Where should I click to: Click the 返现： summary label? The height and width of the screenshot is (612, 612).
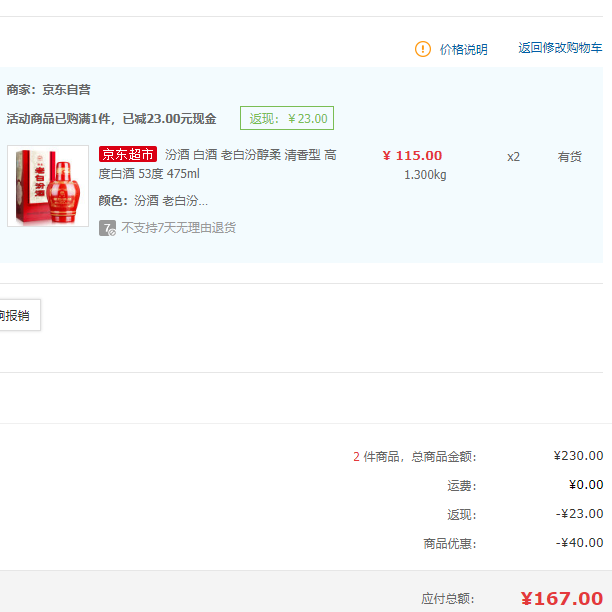click(462, 514)
